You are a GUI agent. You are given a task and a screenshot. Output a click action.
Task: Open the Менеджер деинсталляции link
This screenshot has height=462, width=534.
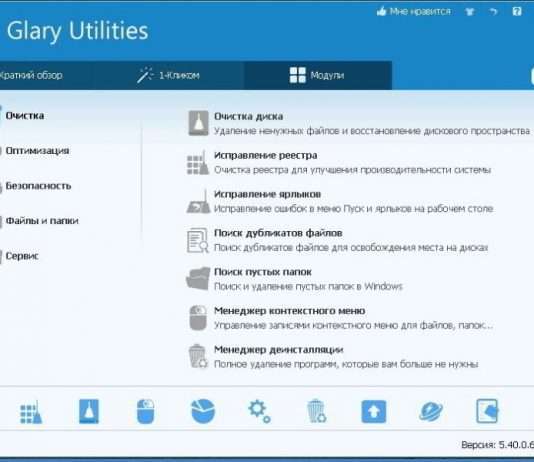(279, 350)
